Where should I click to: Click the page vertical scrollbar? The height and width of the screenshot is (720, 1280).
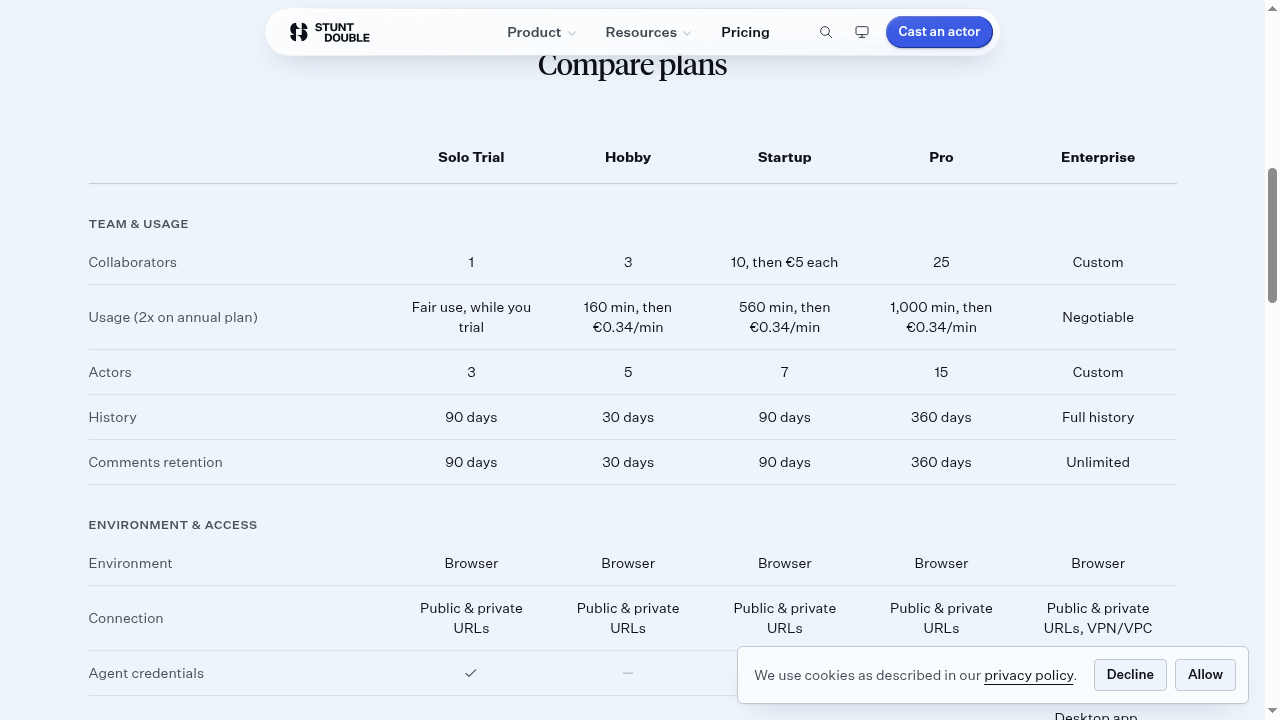1272,235
